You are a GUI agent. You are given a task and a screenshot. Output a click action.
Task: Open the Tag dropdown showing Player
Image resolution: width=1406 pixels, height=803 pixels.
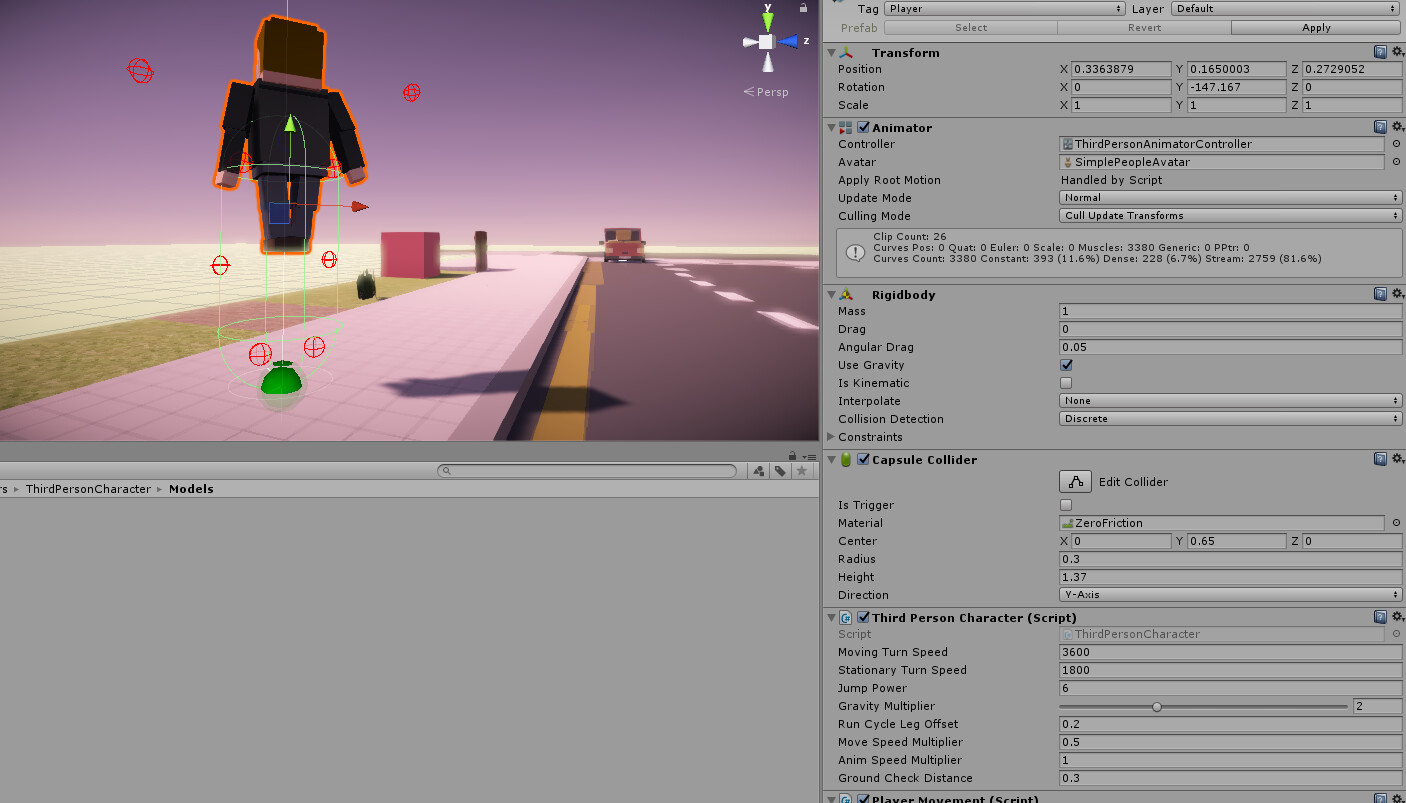[1003, 8]
